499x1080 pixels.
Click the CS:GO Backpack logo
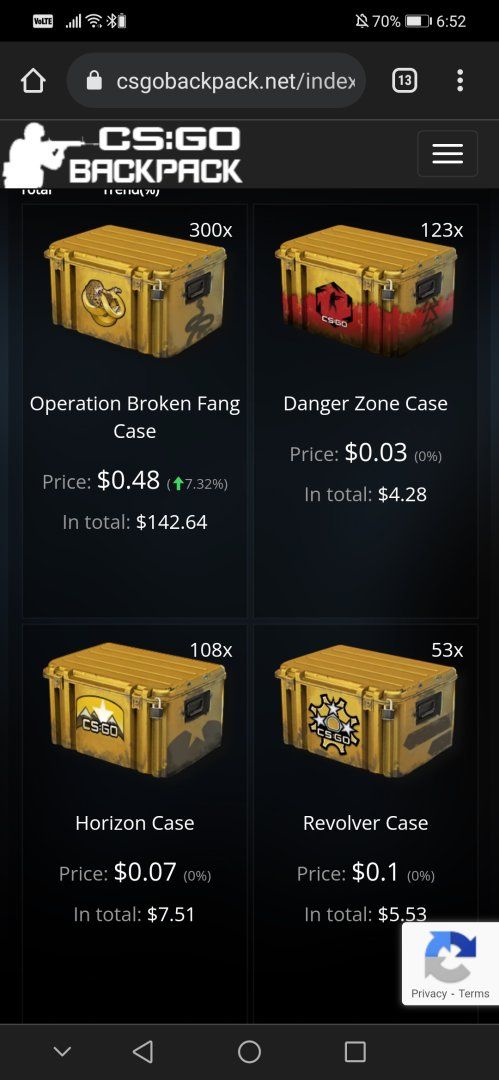coord(123,154)
